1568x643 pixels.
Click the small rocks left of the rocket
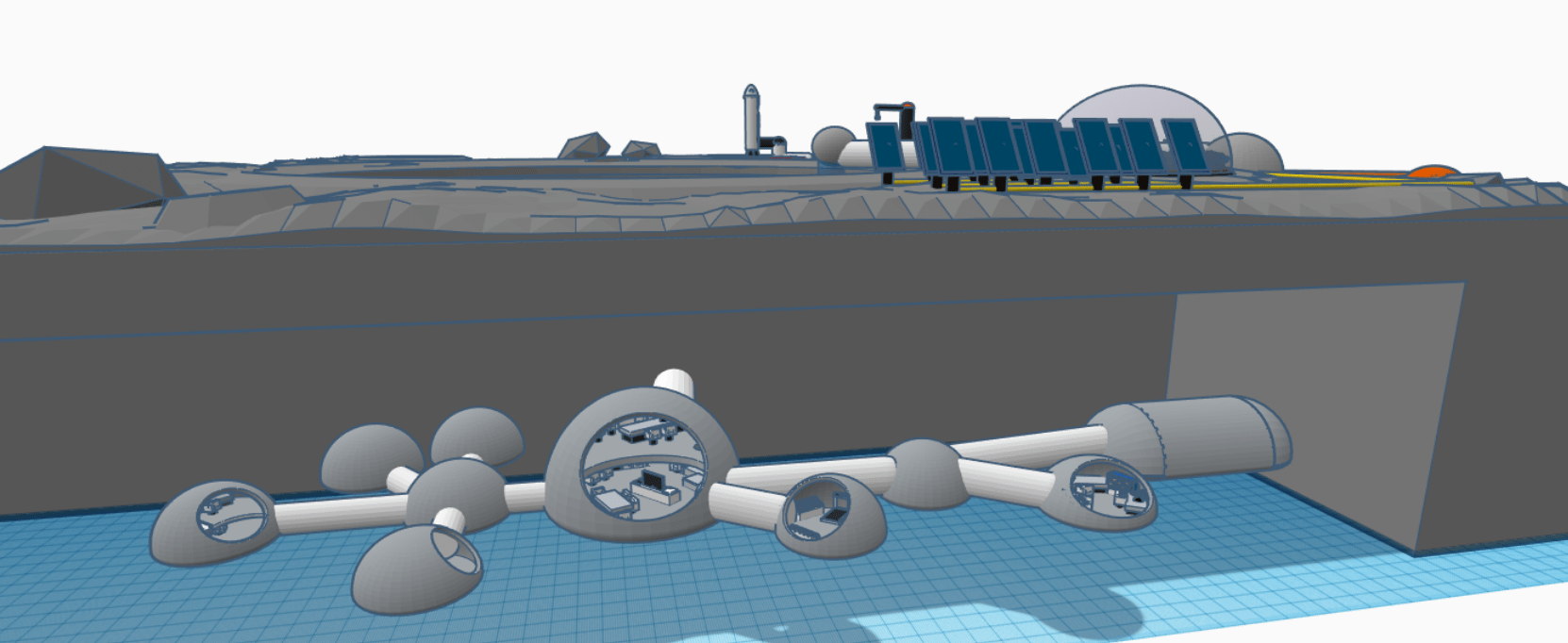[585, 146]
